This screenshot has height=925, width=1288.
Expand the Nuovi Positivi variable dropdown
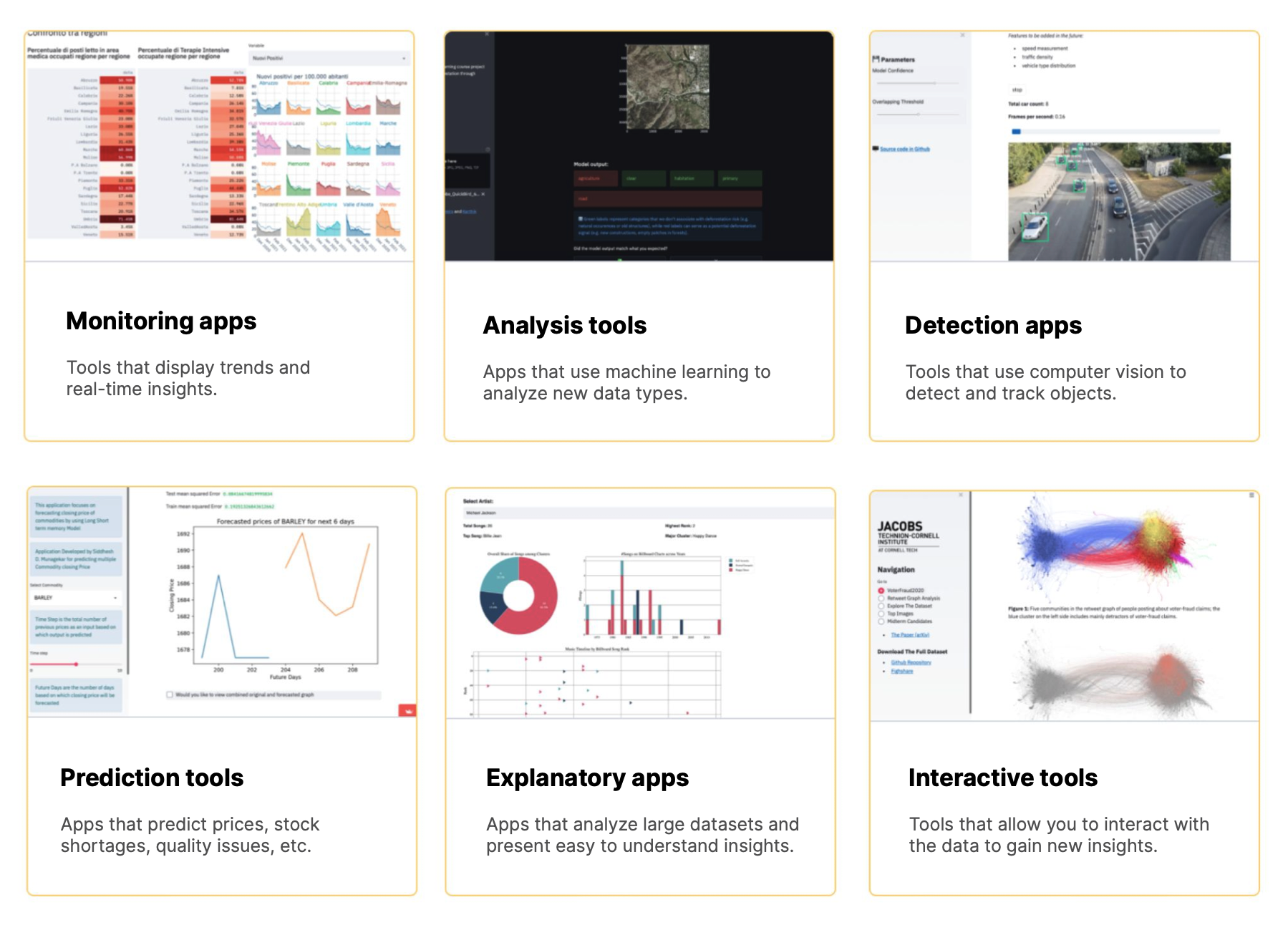329,58
